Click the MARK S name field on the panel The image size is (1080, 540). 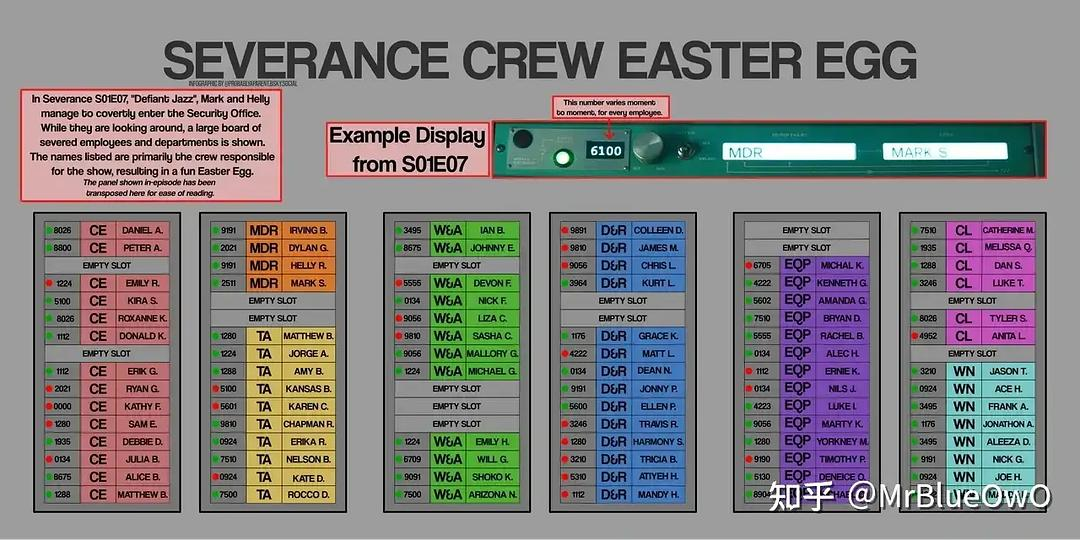[x=948, y=152]
